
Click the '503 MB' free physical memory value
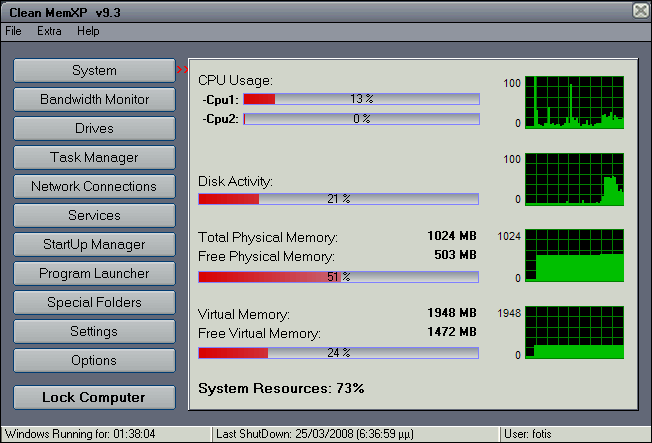(455, 255)
